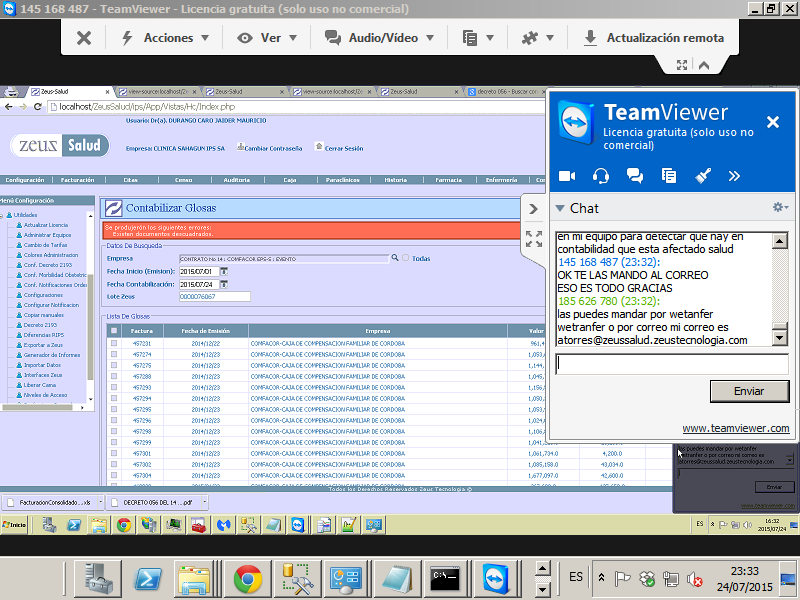Viewport: 800px width, 600px height.
Task: Check the box for factura 457288
Action: point(114,377)
